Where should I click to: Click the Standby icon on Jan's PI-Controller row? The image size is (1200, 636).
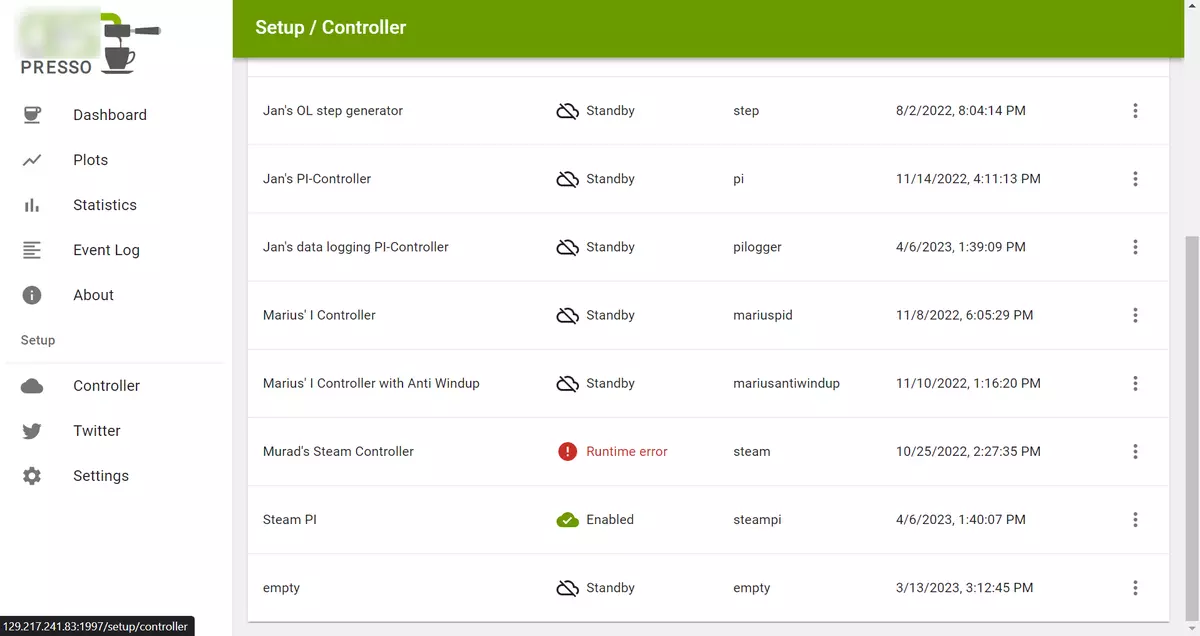tap(567, 178)
